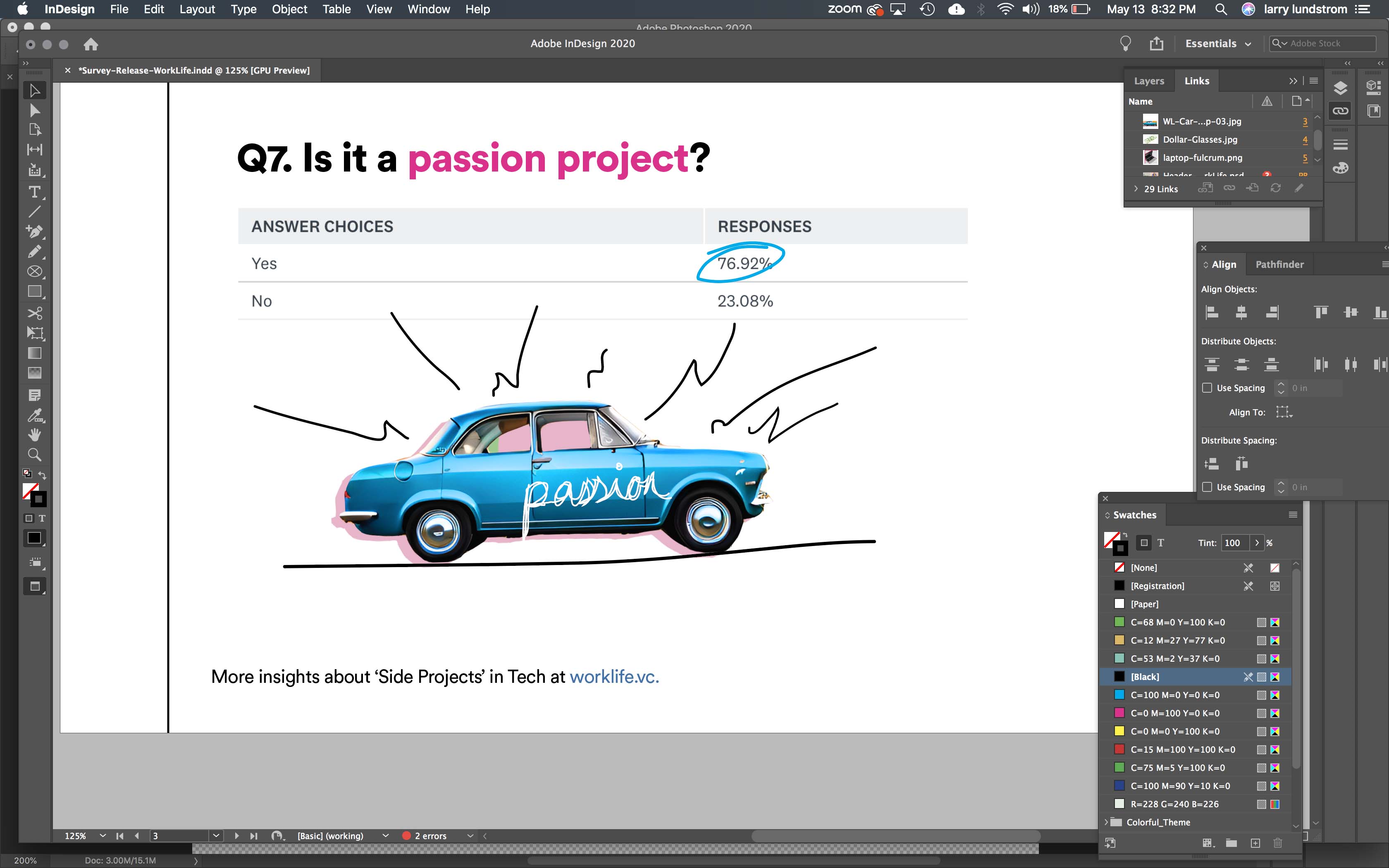Select the Pen tool
Viewport: 1389px width, 868px height.
pos(34,231)
